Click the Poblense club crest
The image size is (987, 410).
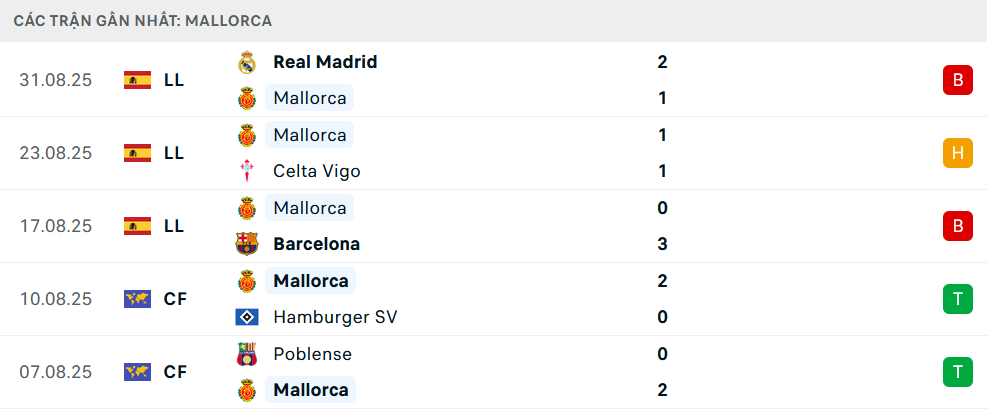click(x=247, y=354)
